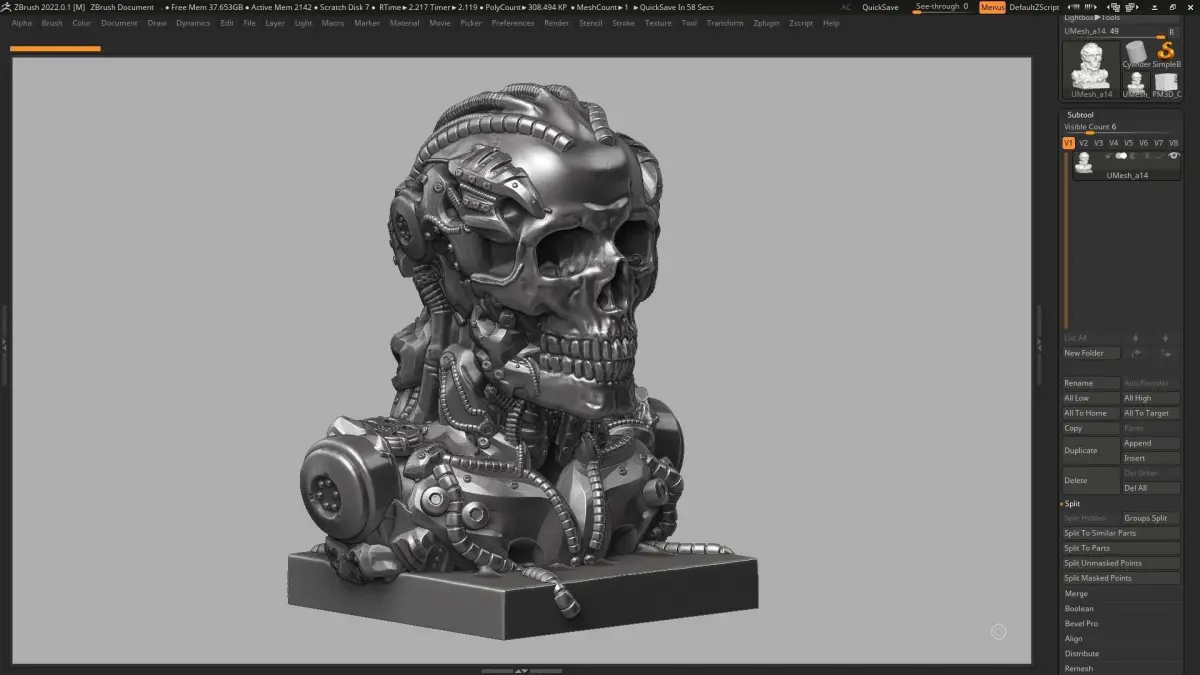Expand the Distribute section

click(1081, 654)
